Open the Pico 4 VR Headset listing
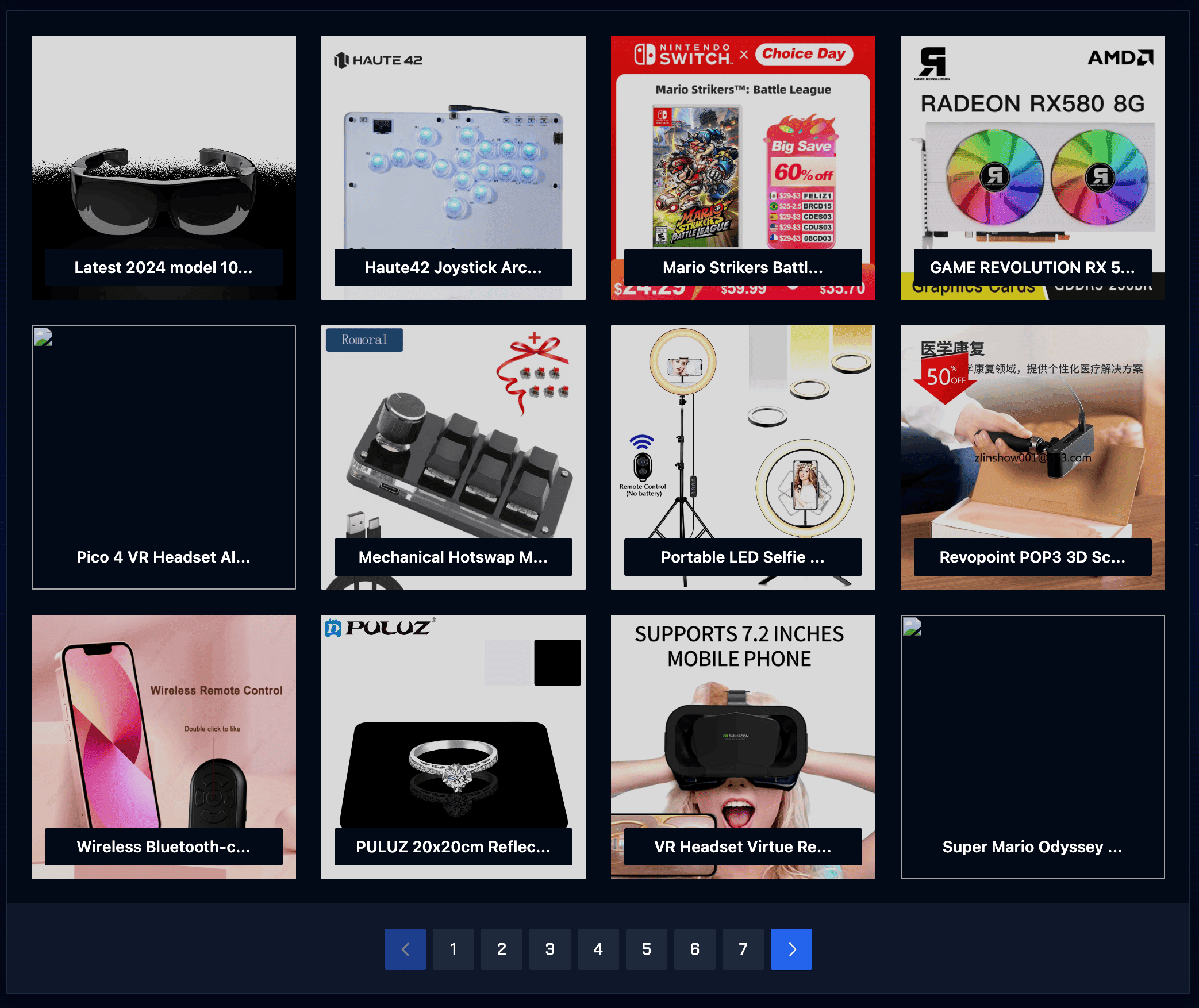1199x1008 pixels. (163, 456)
